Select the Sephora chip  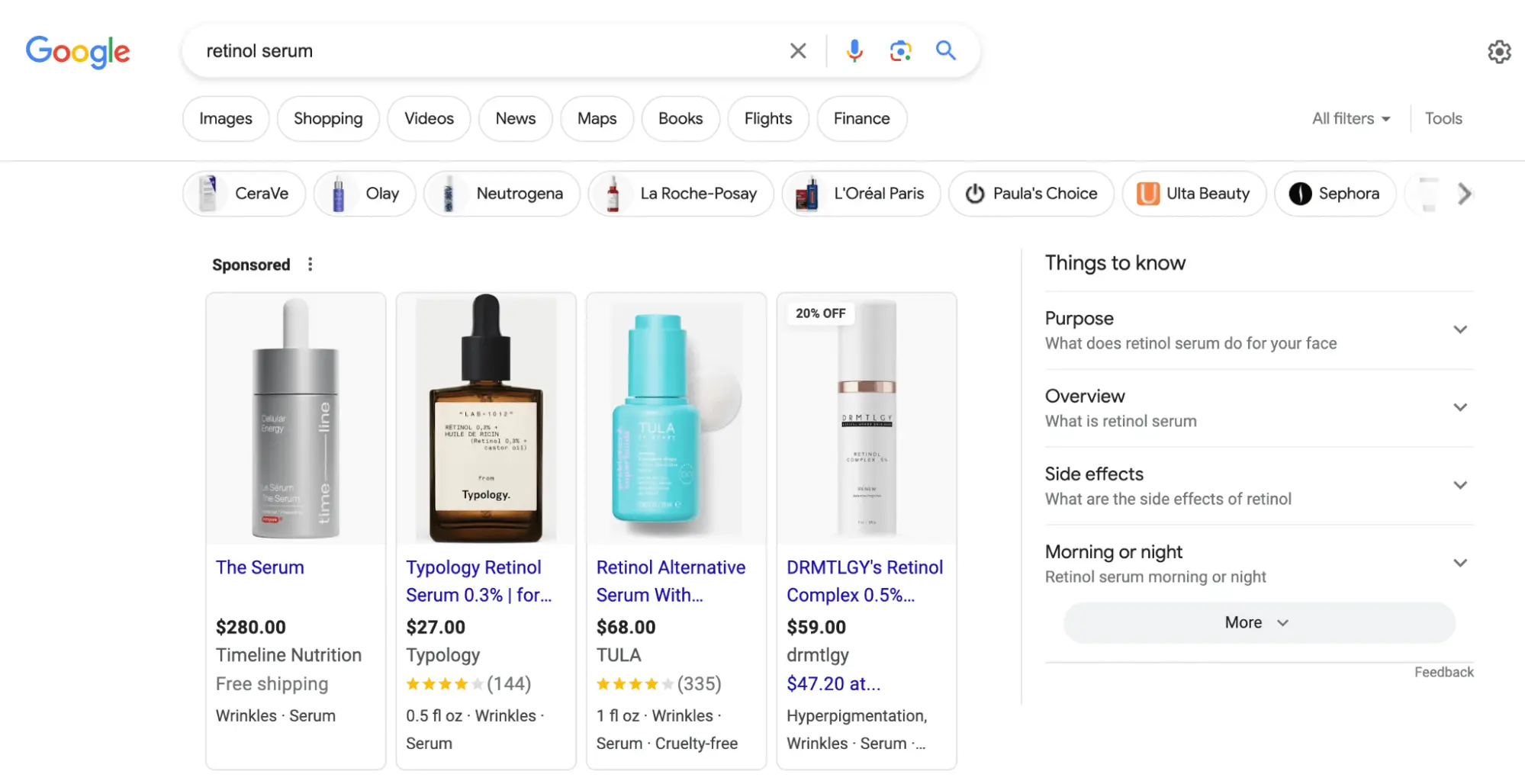pyautogui.click(x=1335, y=194)
